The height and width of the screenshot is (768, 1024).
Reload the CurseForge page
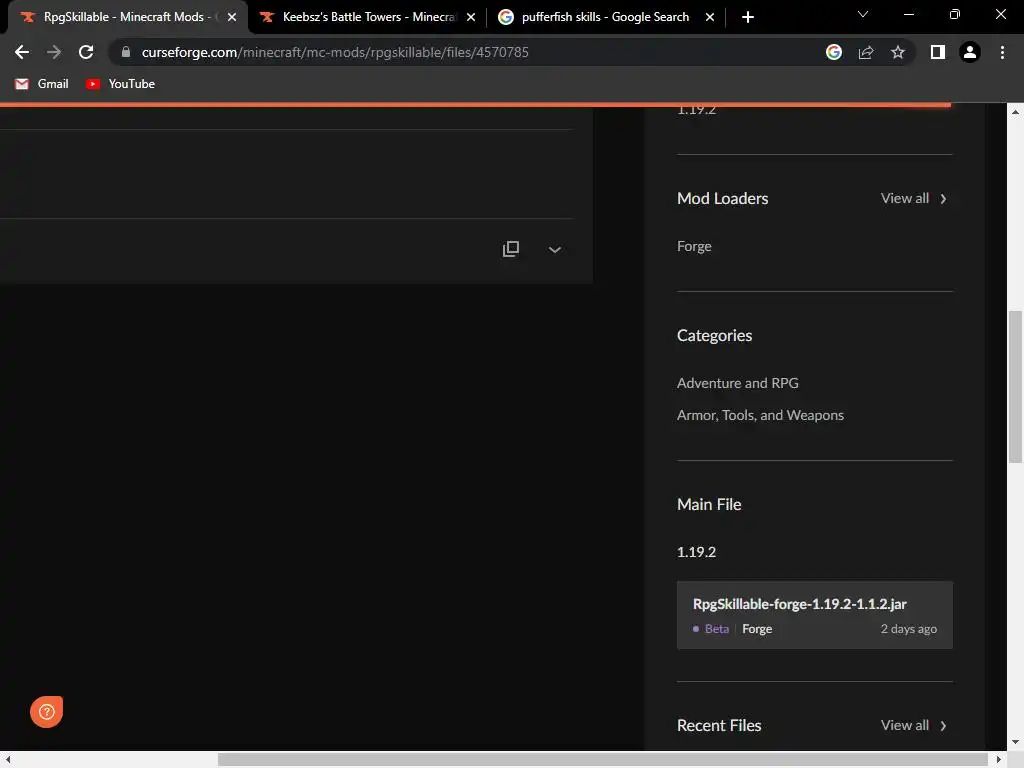86,52
